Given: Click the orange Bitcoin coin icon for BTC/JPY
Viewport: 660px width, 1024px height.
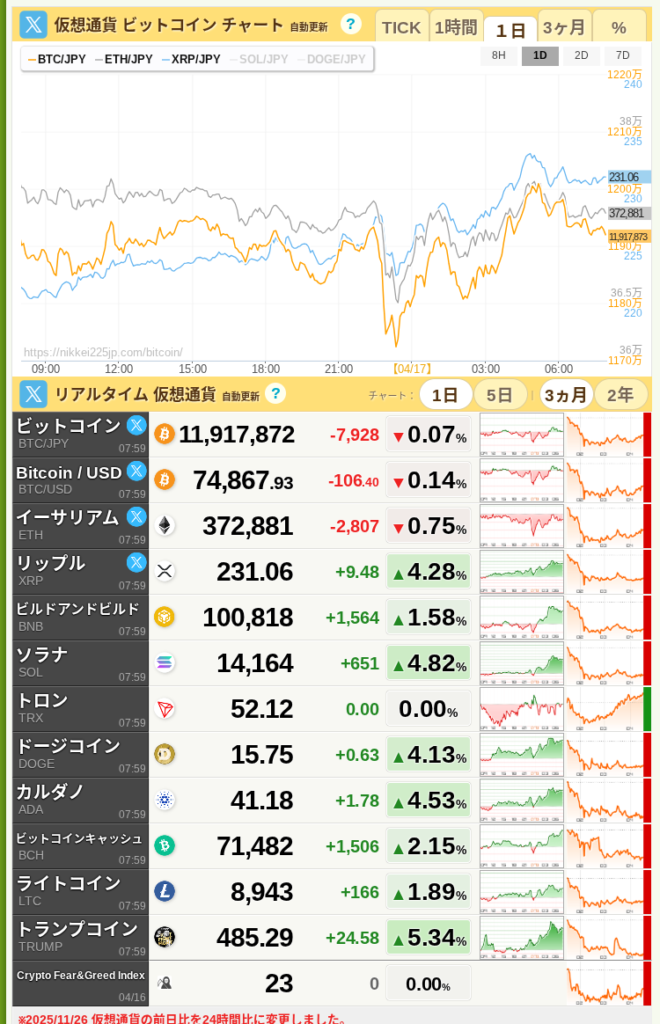Looking at the screenshot, I should (164, 435).
